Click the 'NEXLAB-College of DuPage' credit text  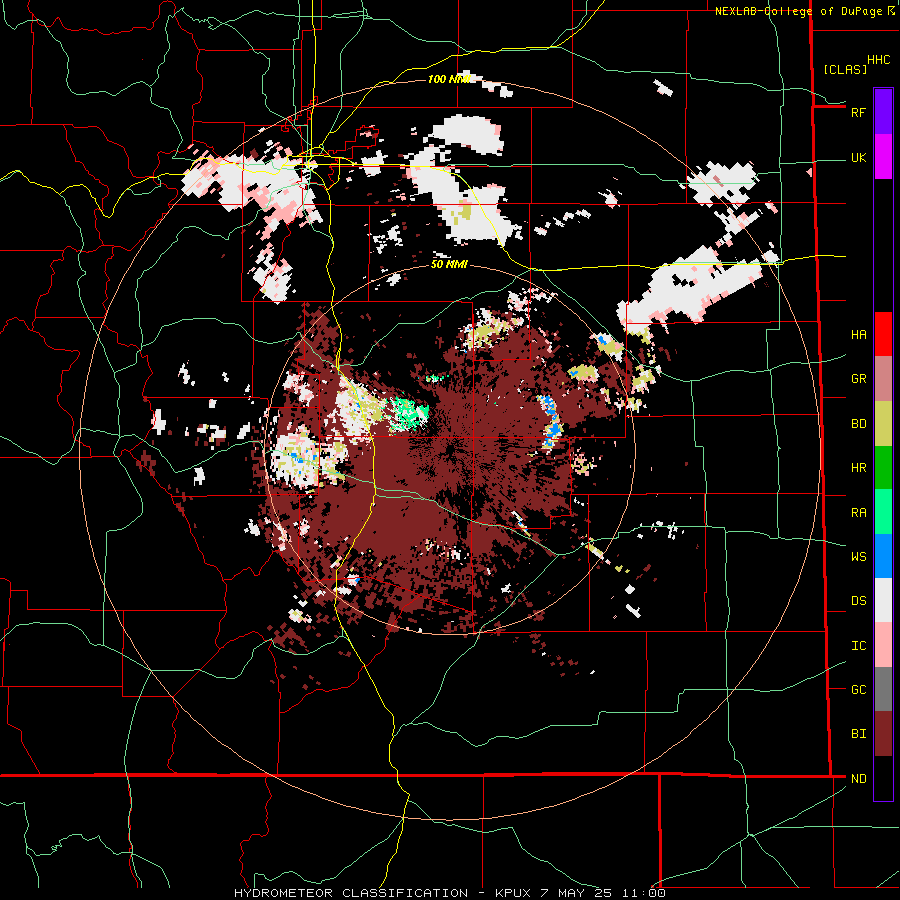(x=799, y=11)
